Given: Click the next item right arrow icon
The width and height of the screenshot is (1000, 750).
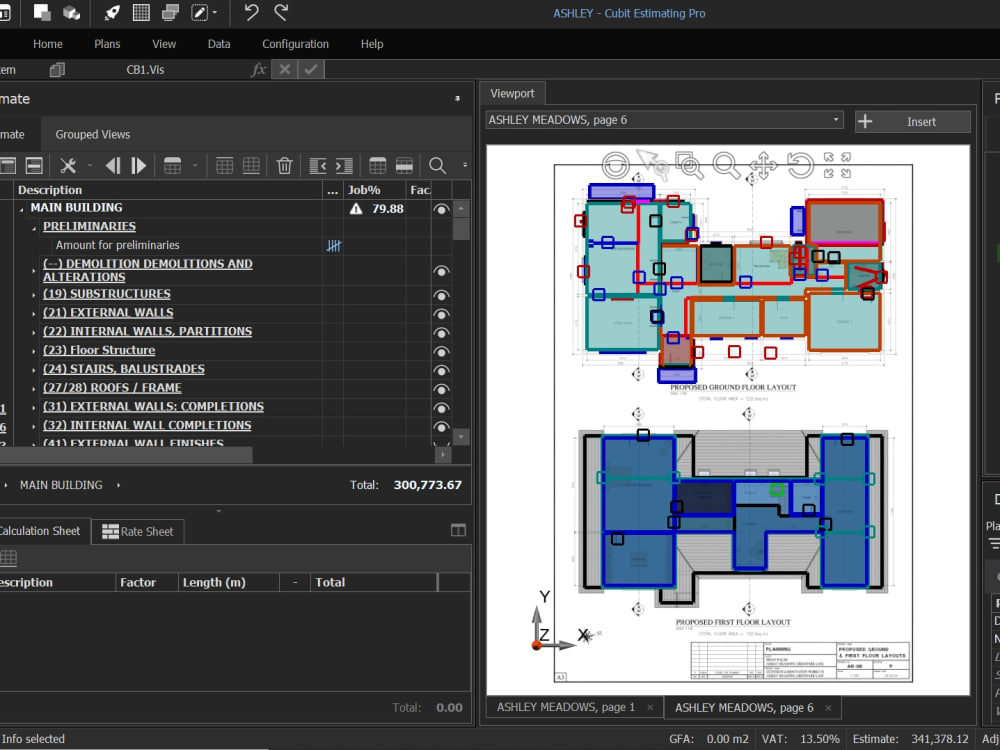Looking at the screenshot, I should [x=138, y=166].
